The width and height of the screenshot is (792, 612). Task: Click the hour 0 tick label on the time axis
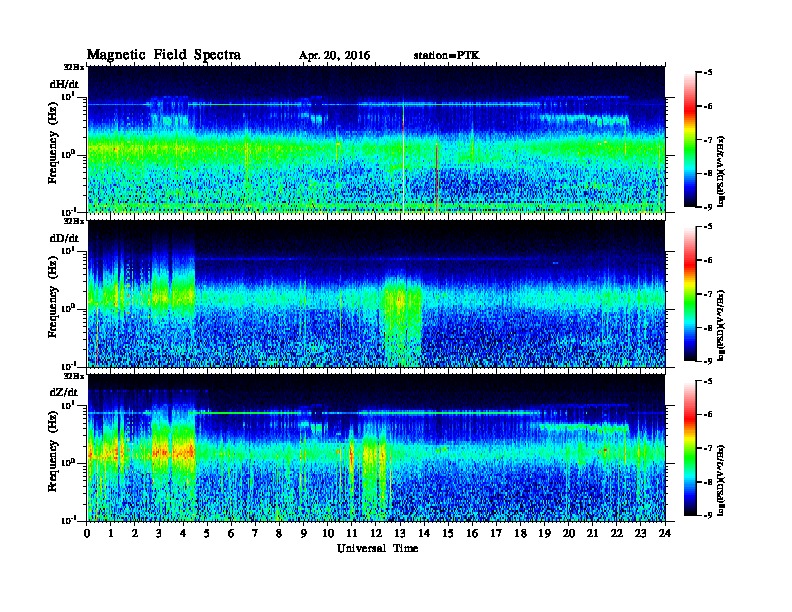pyautogui.click(x=87, y=533)
